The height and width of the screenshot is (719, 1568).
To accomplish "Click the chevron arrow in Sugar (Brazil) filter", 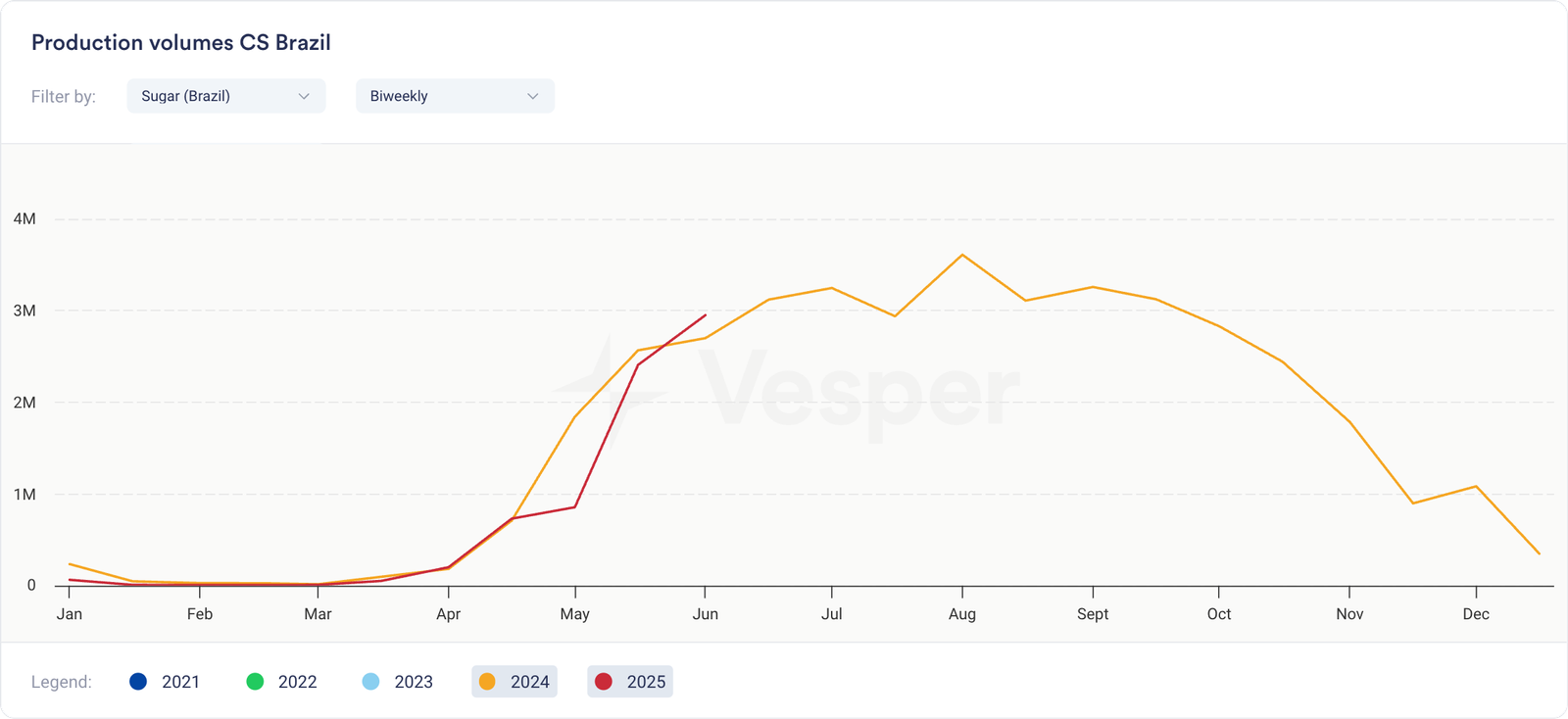I will pos(304,96).
